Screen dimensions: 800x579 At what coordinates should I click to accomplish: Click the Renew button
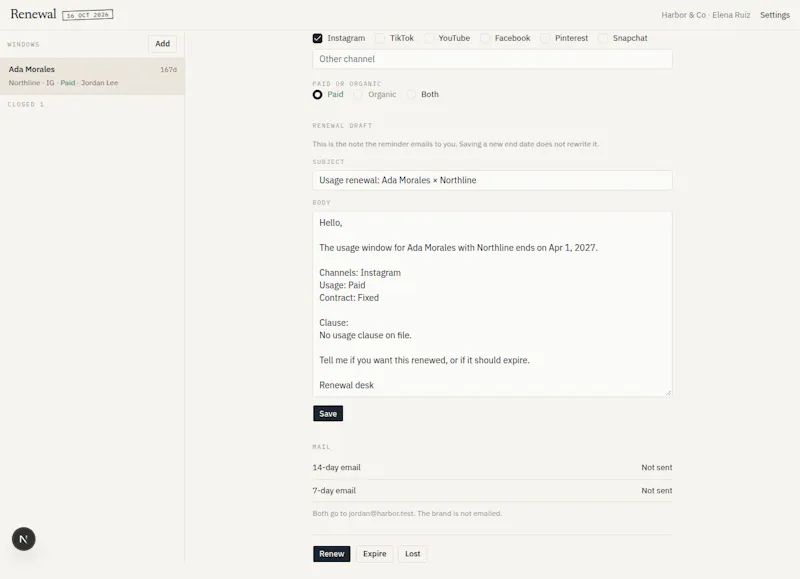pyautogui.click(x=332, y=553)
